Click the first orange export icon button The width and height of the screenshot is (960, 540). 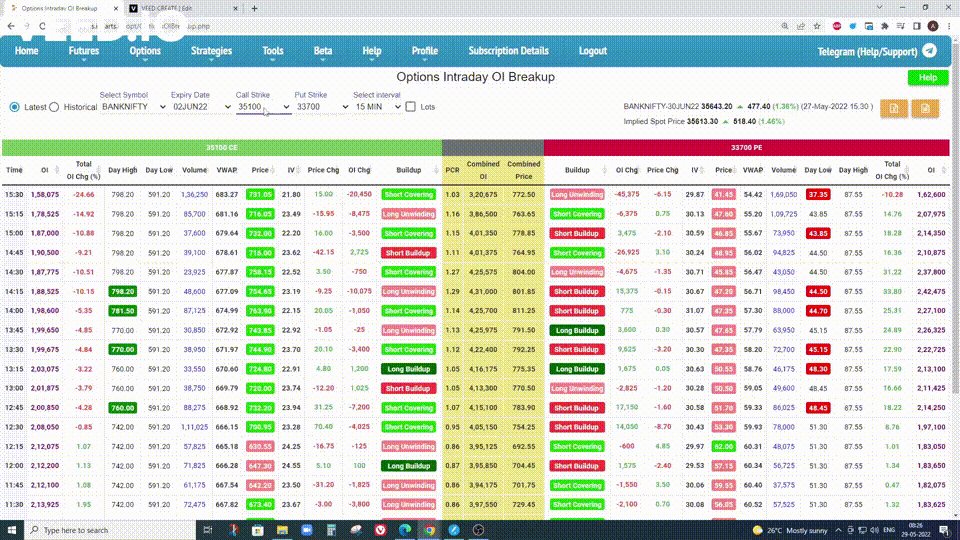[x=894, y=108]
